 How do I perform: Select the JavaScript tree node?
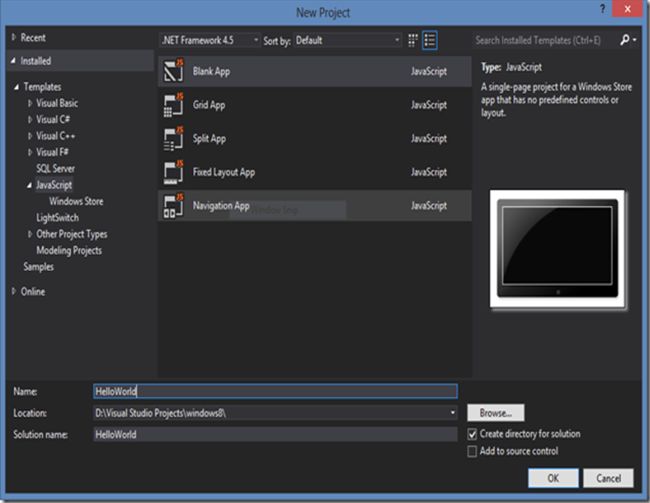pos(54,185)
